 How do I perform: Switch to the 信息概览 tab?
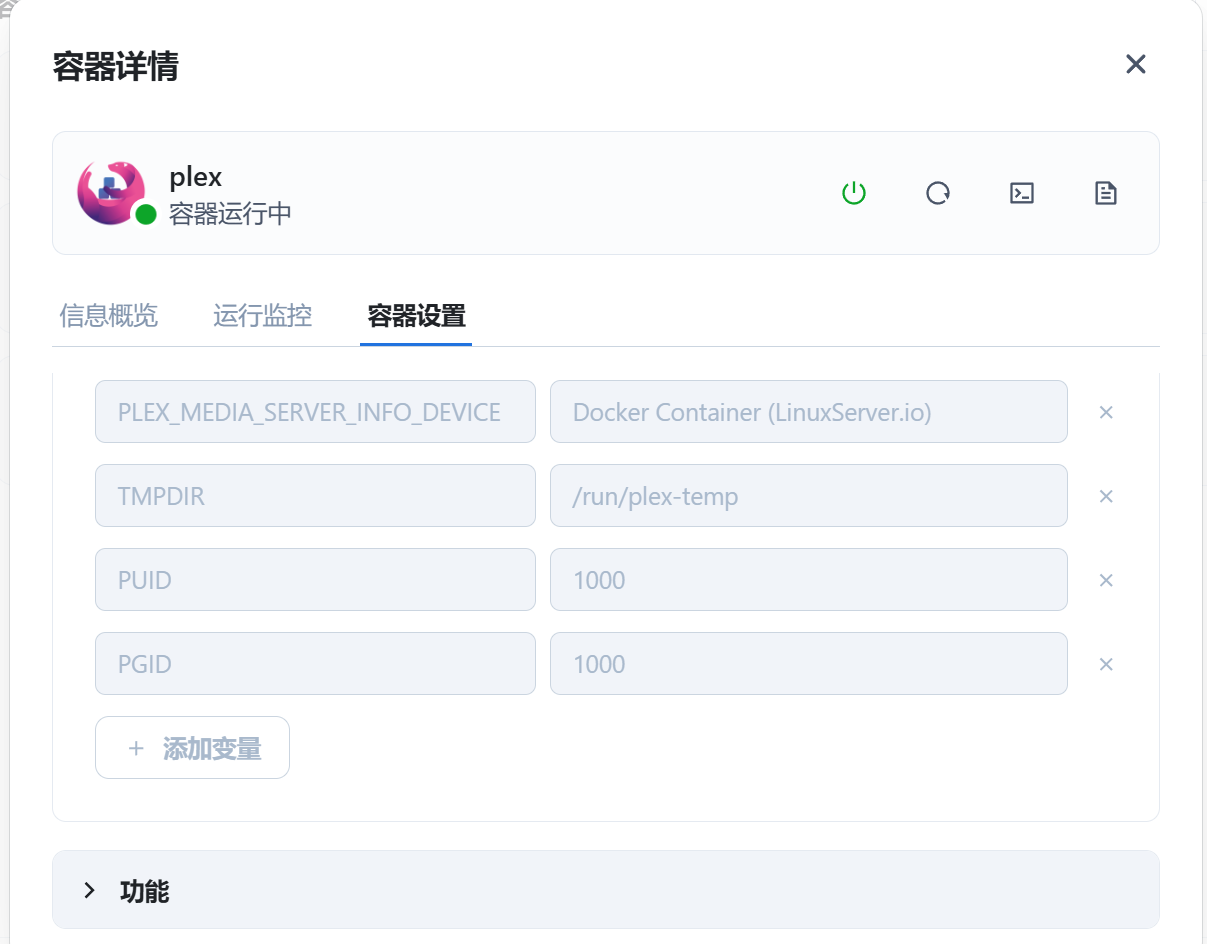(x=108, y=317)
